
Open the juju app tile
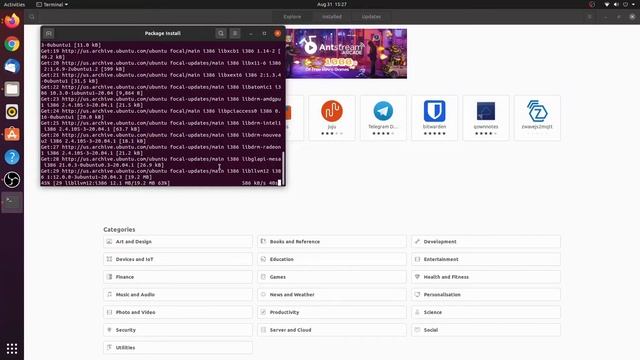pyautogui.click(x=332, y=118)
